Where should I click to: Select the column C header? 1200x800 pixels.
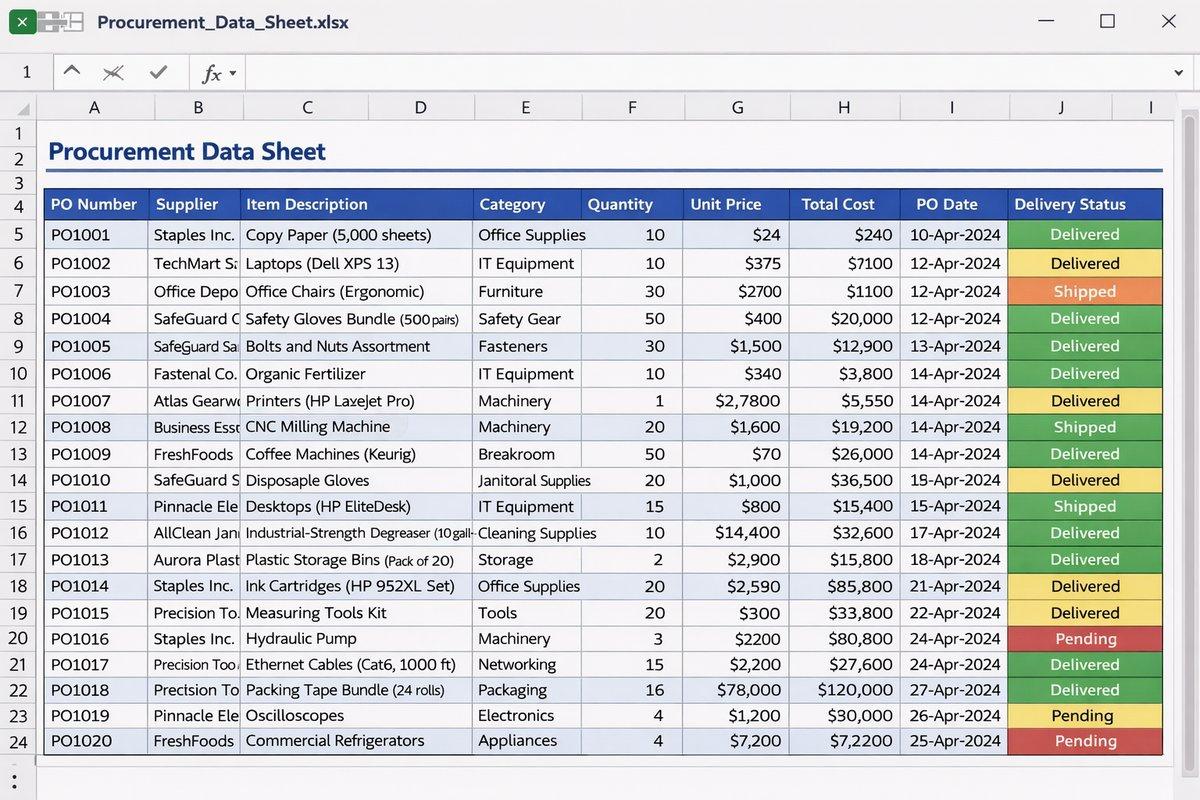307,108
